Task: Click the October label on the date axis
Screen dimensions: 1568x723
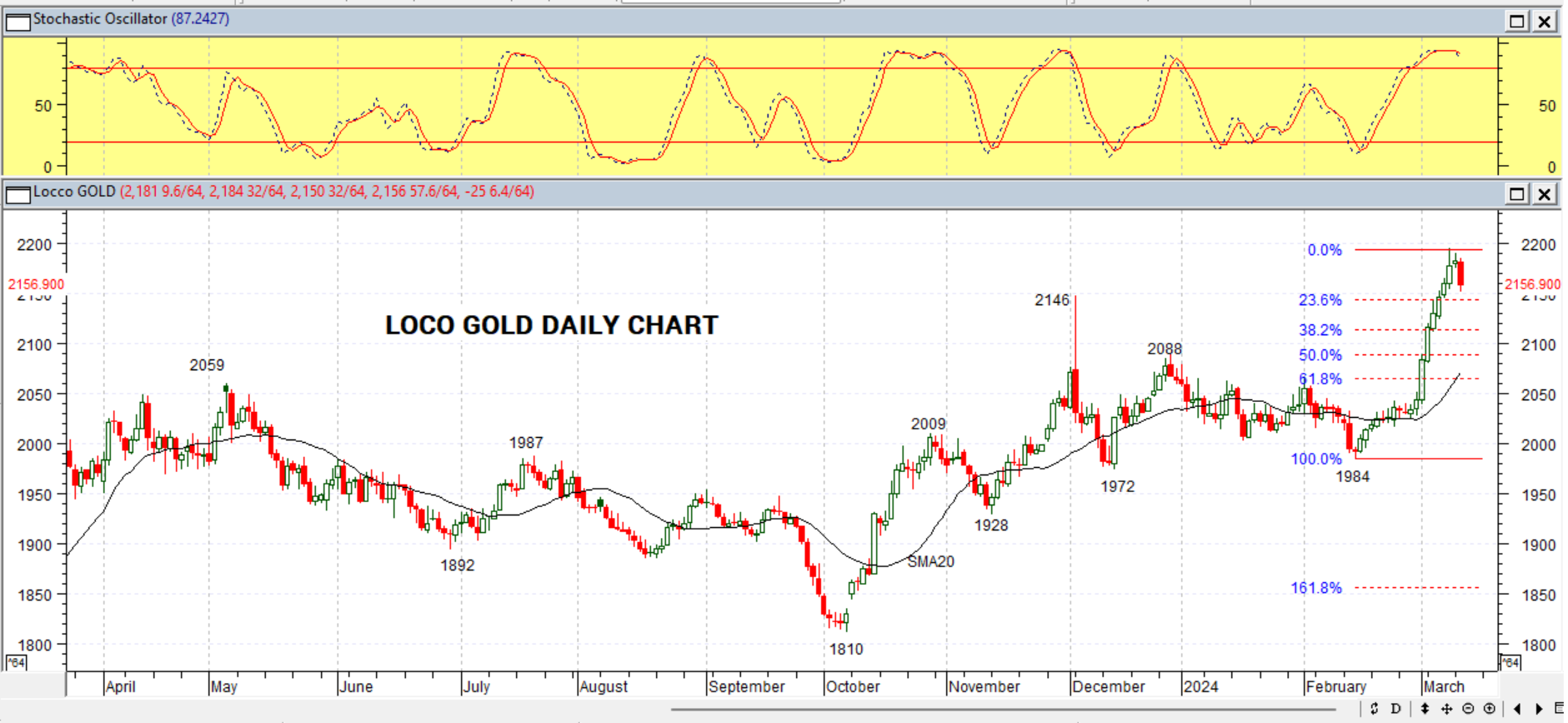Action: pyautogui.click(x=853, y=686)
